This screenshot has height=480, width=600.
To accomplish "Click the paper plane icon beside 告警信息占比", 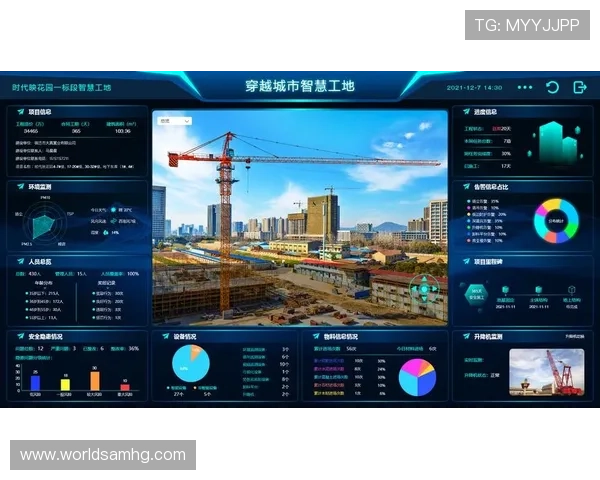I will coord(466,186).
